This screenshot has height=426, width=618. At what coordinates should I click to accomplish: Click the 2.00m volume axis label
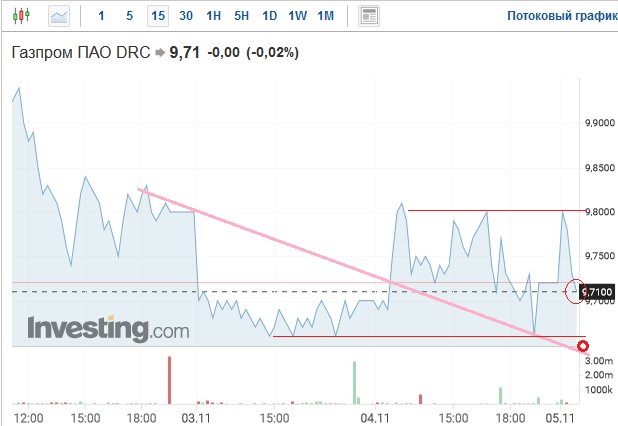click(599, 375)
